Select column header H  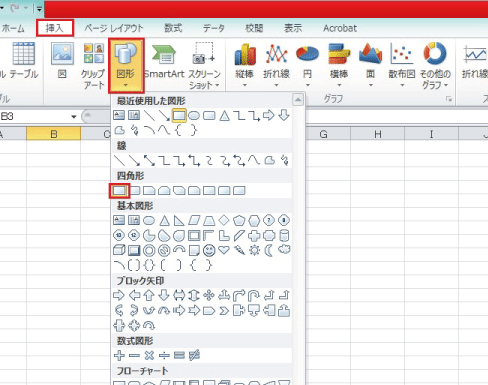pyautogui.click(x=378, y=134)
